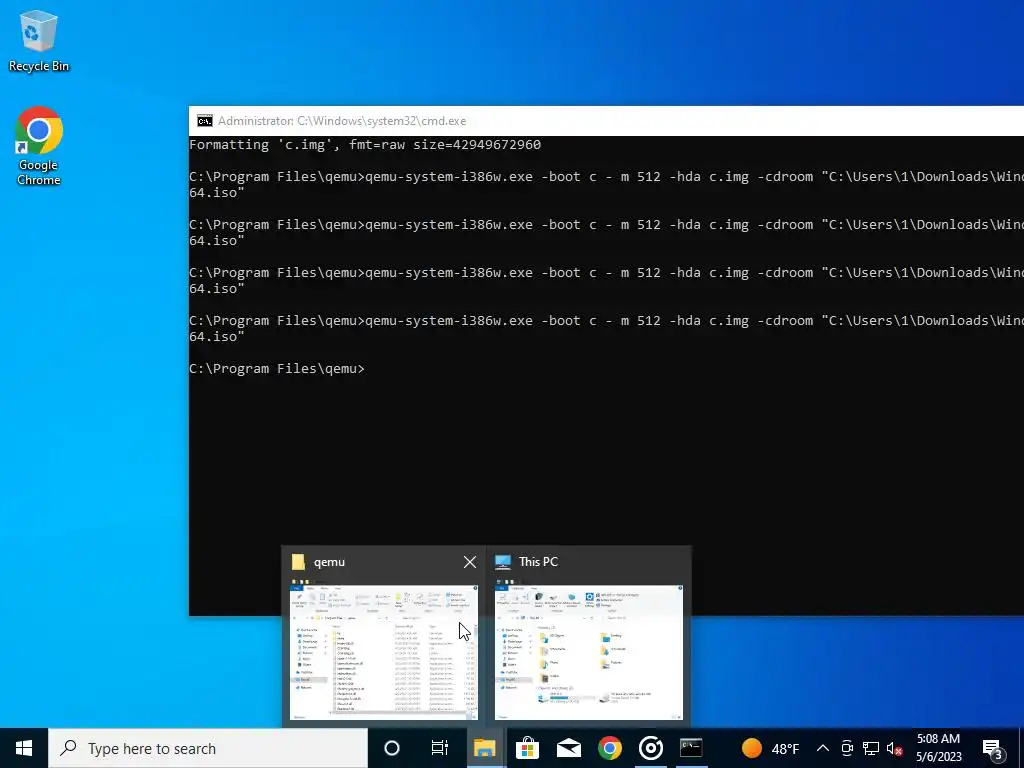Image resolution: width=1024 pixels, height=768 pixels.
Task: Click the qemu folder icon in preview header
Action: 298,562
